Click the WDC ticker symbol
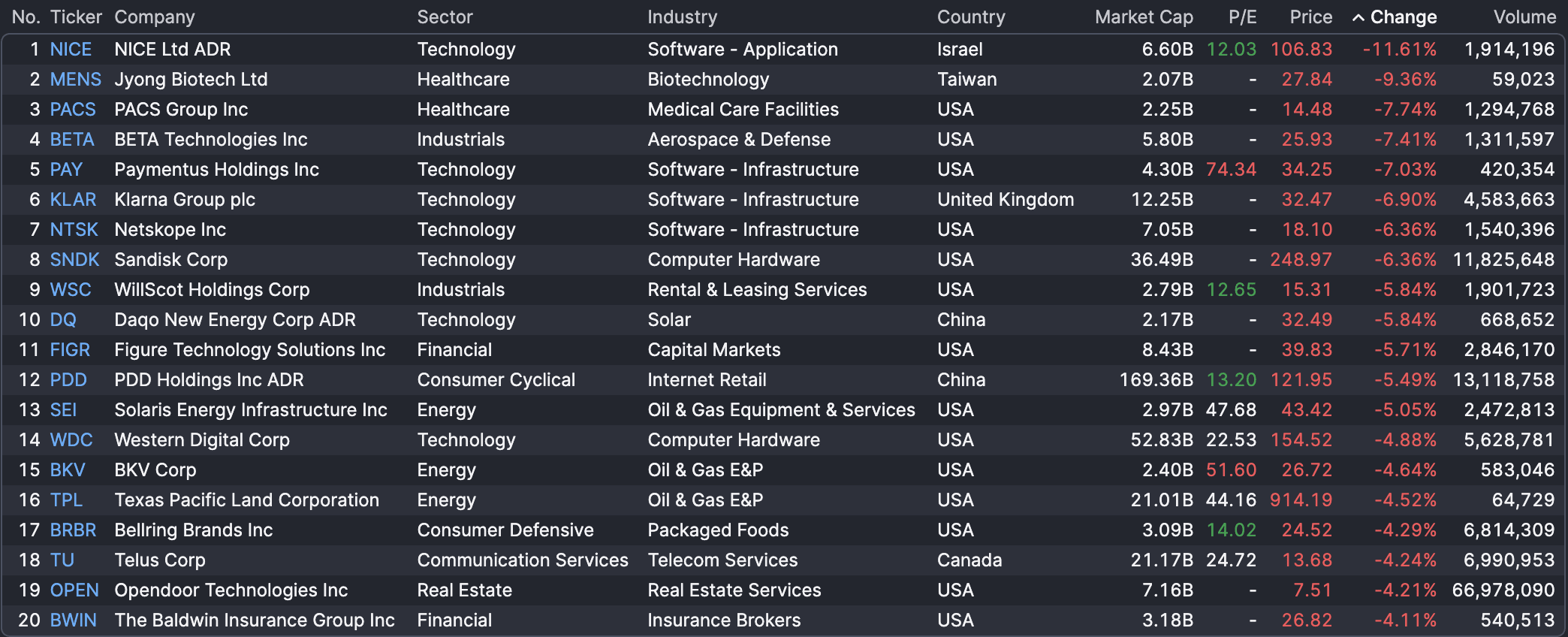The width and height of the screenshot is (1568, 637). 71,440
